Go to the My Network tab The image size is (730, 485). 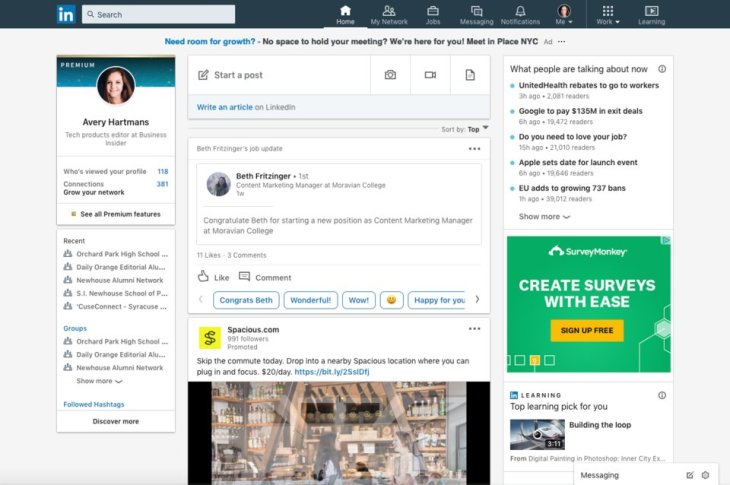[389, 14]
